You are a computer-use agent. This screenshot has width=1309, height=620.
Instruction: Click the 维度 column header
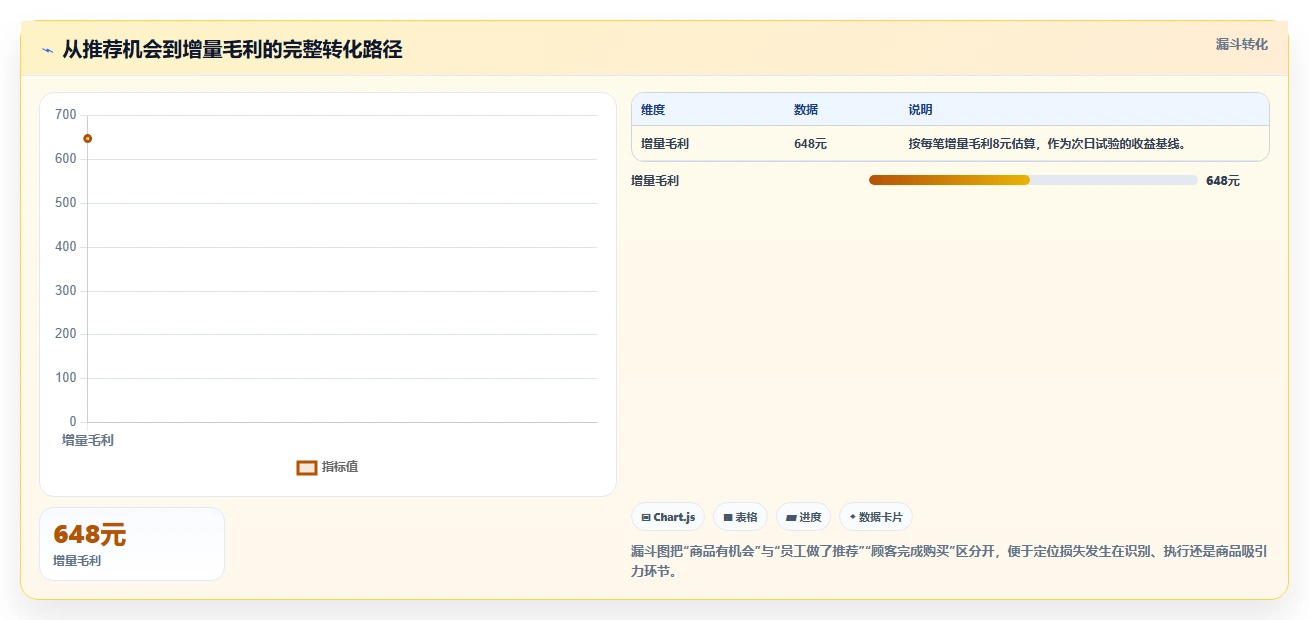(x=653, y=110)
